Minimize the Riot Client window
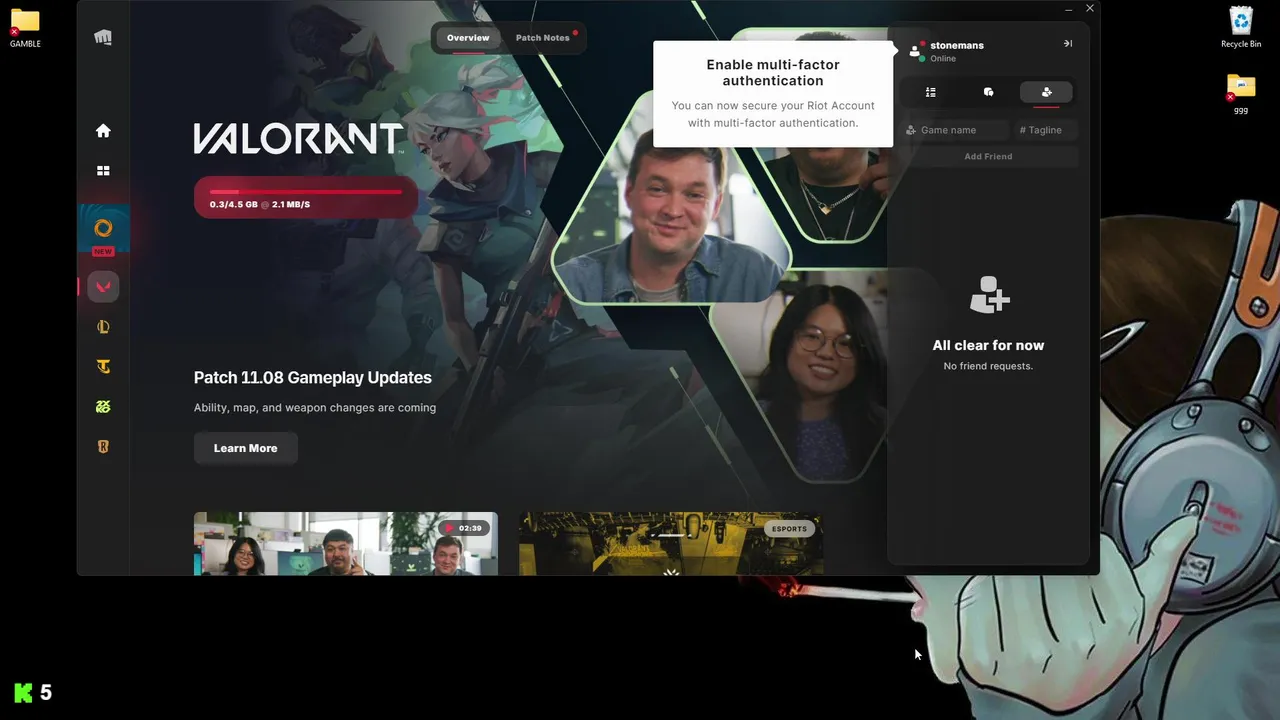 pyautogui.click(x=1067, y=8)
